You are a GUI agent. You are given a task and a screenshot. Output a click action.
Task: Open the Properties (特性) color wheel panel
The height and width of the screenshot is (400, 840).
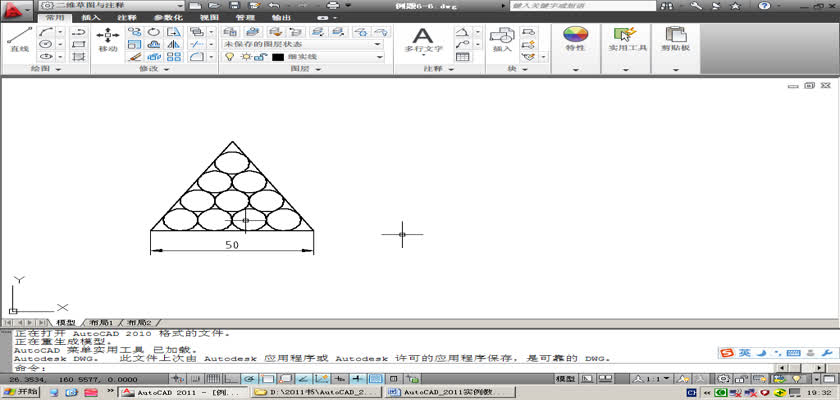[575, 40]
